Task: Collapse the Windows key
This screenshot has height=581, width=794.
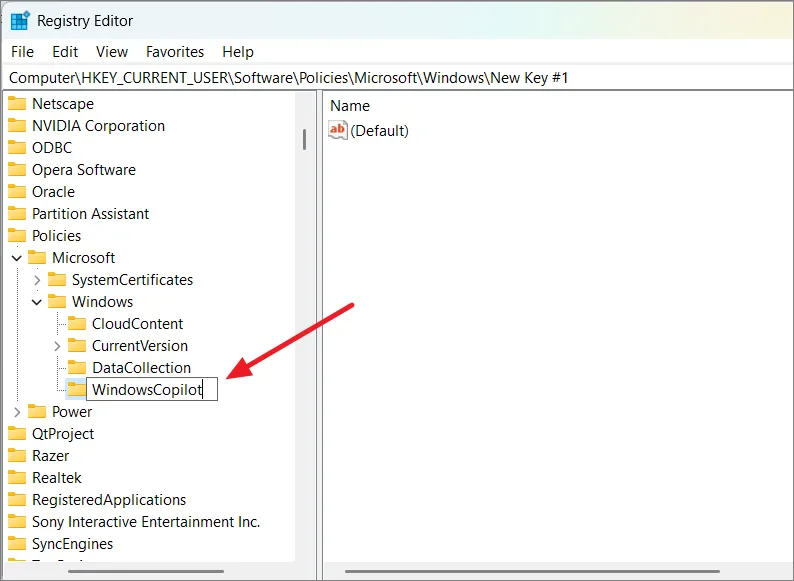Action: click(x=37, y=302)
